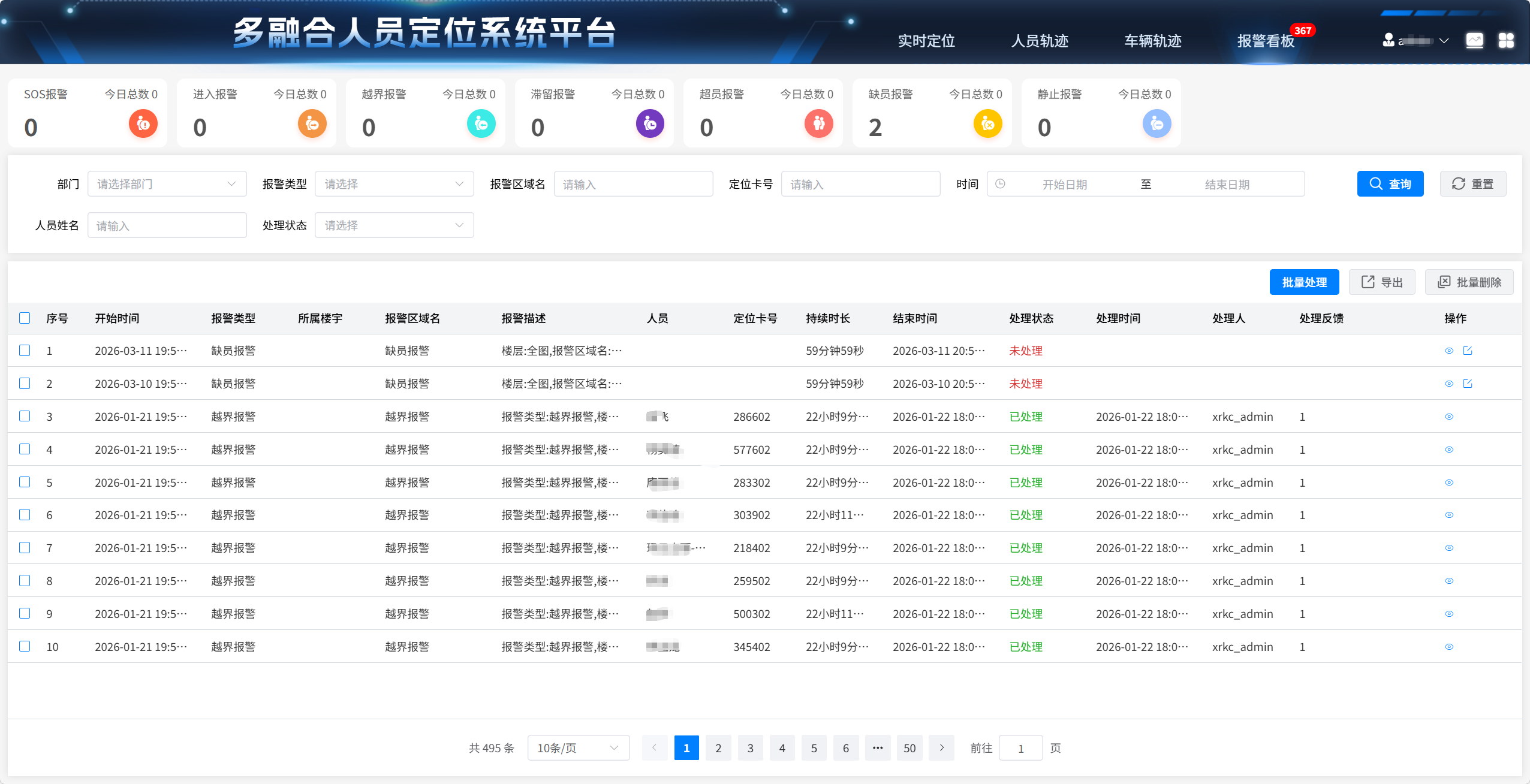Check the checkbox for row 5

pos(25,482)
